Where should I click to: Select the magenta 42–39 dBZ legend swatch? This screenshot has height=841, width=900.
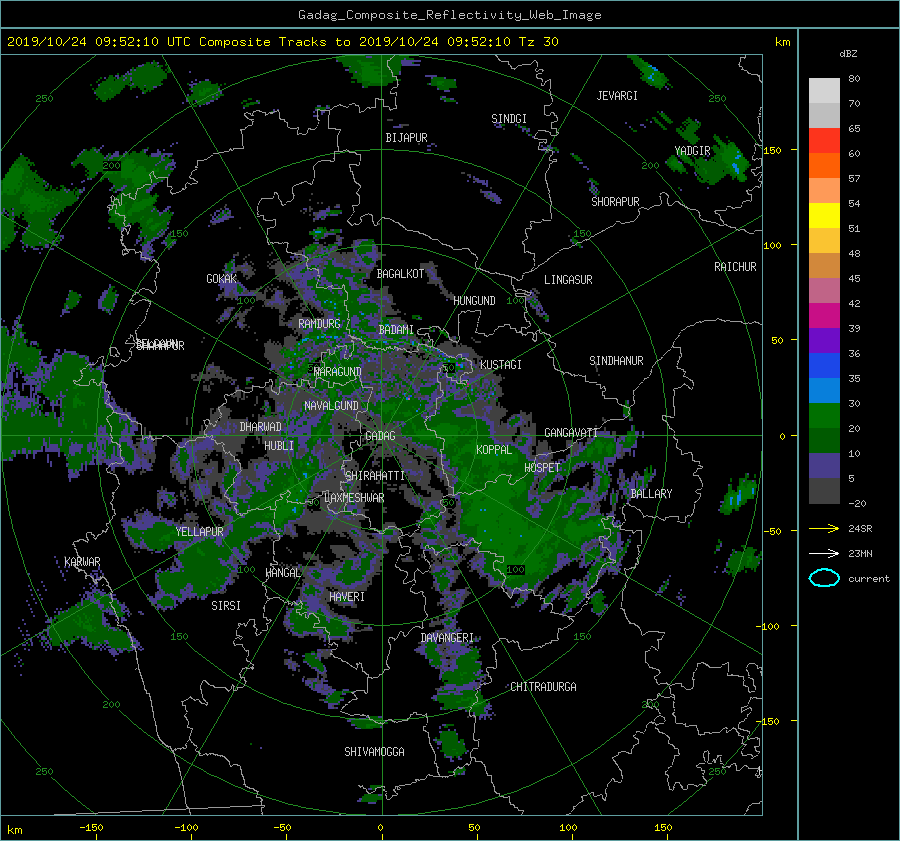coord(824,316)
